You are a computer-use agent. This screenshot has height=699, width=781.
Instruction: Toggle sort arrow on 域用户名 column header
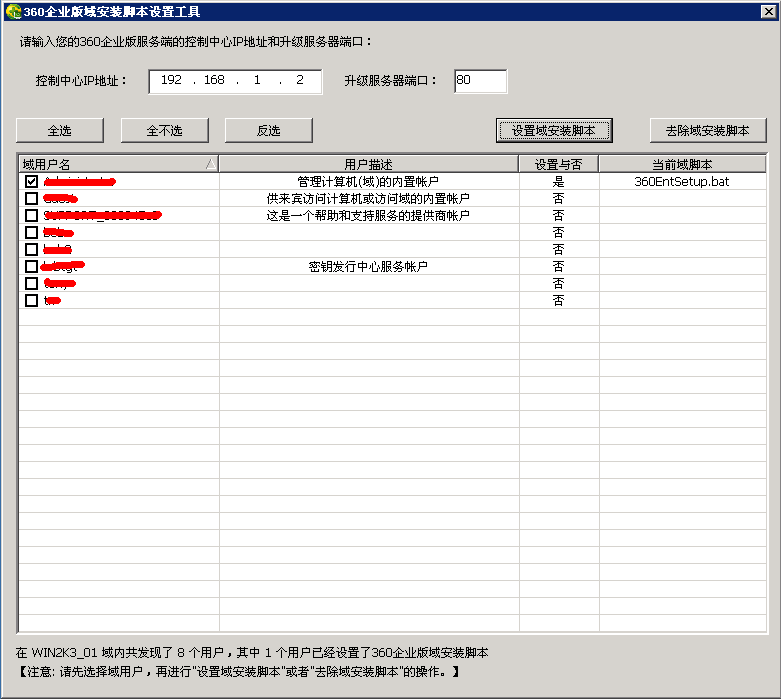point(208,164)
